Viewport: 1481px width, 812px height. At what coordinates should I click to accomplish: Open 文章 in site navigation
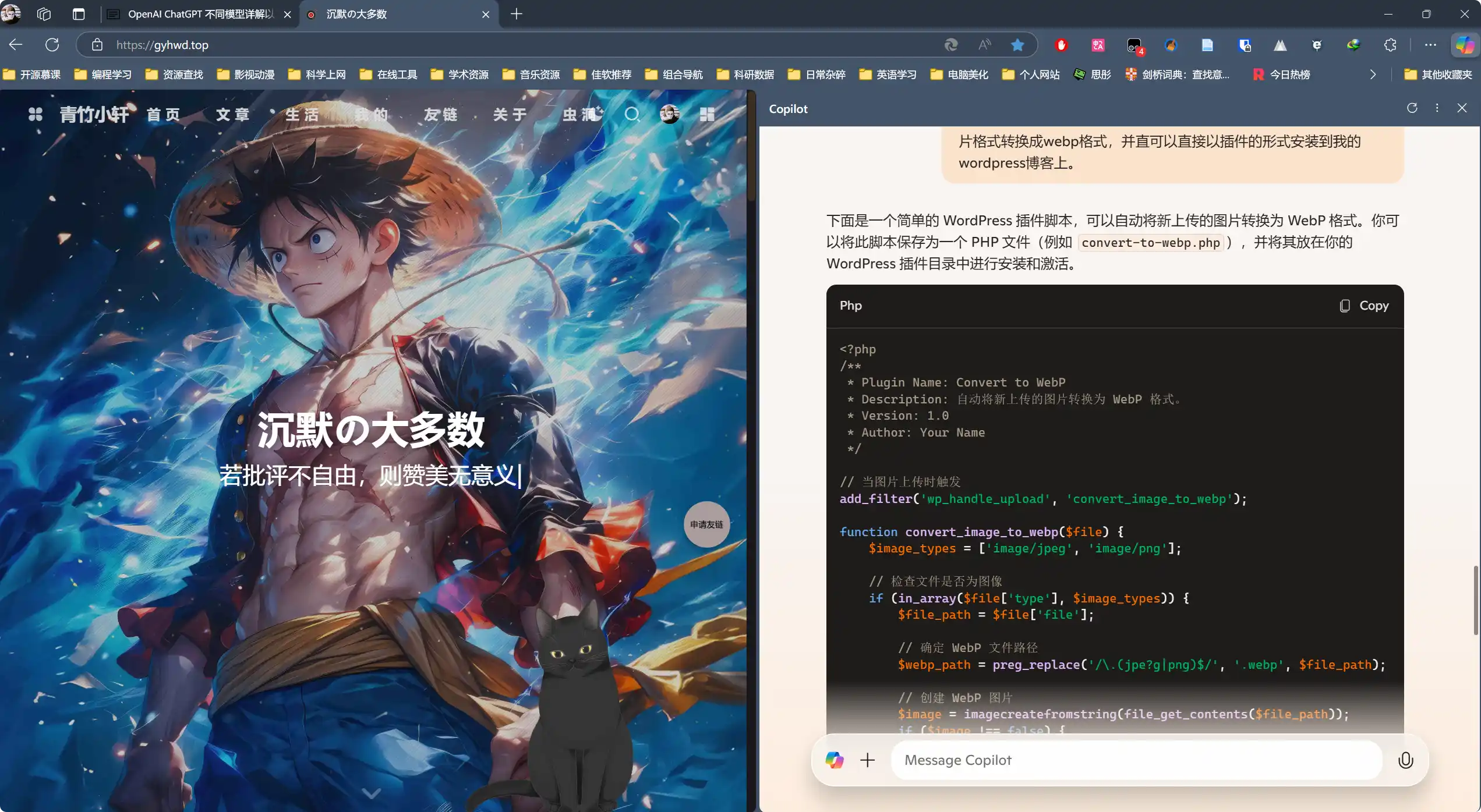pyautogui.click(x=233, y=114)
